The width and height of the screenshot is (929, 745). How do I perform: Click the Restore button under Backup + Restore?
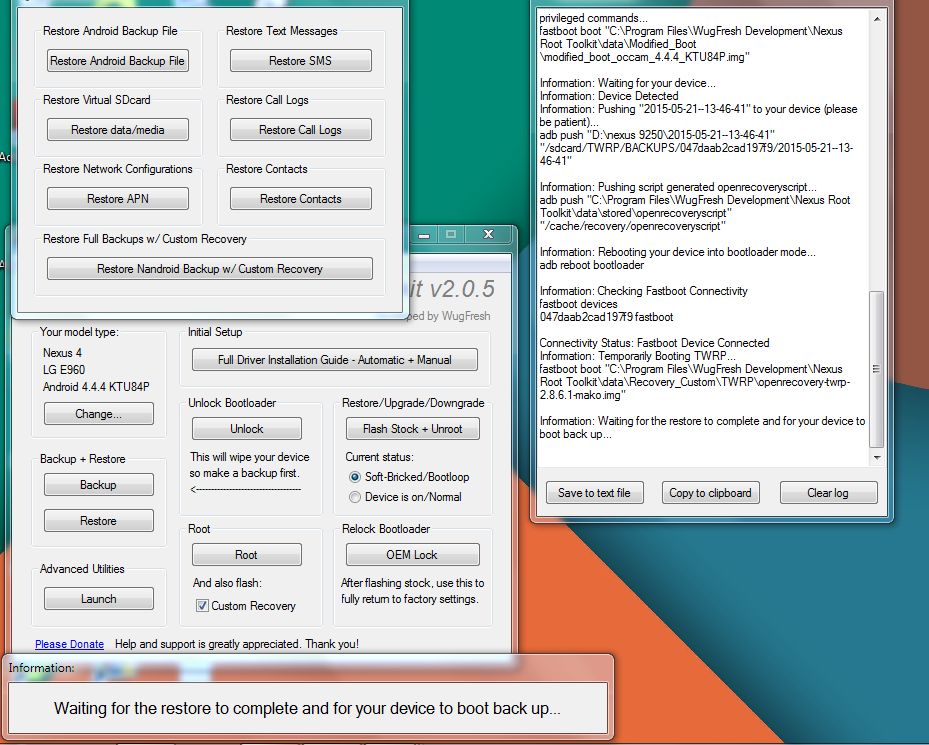98,520
